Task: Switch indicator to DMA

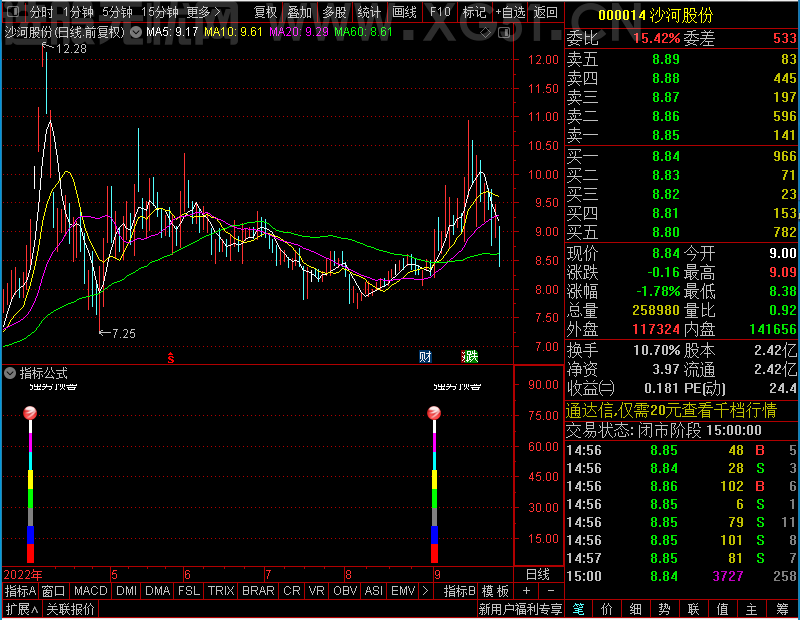Action: point(157,591)
